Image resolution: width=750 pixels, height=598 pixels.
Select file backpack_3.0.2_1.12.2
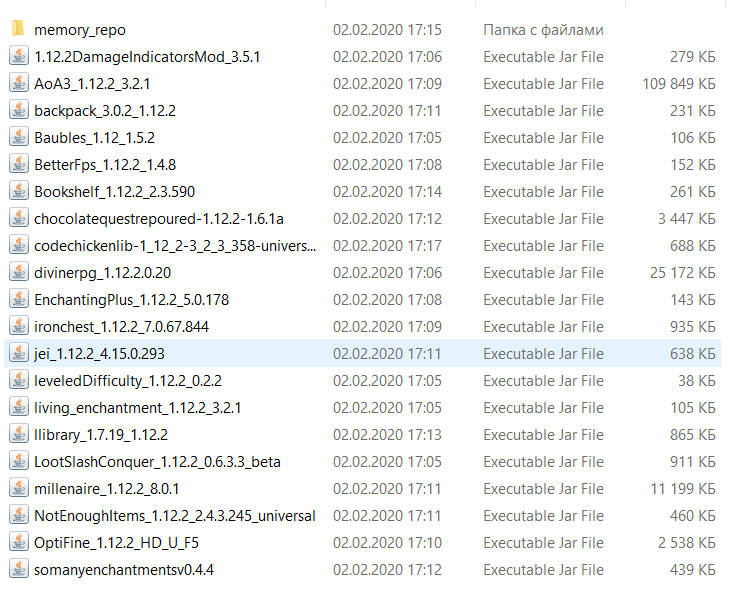(105, 111)
